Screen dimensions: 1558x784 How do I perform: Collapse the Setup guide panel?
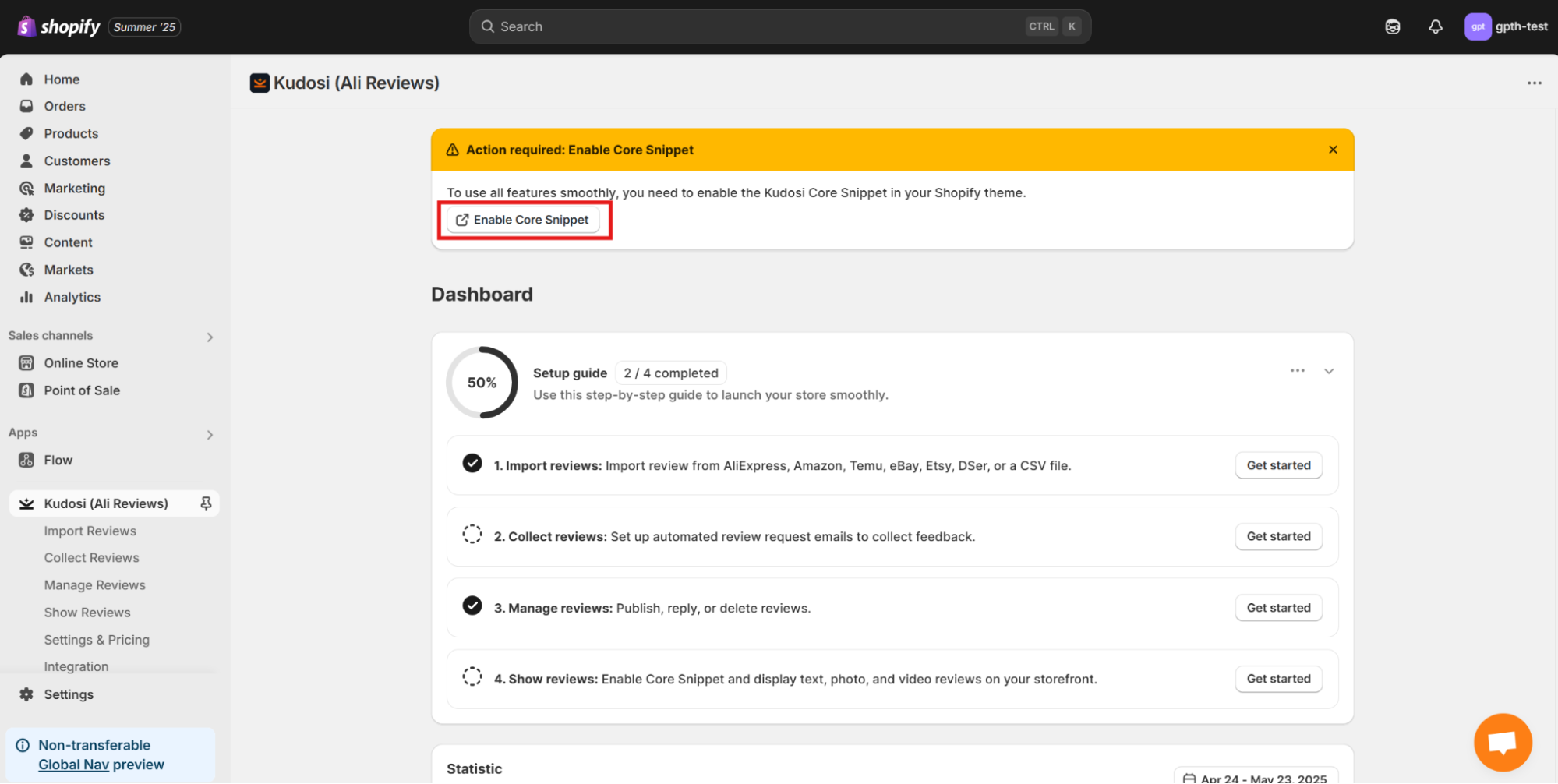point(1329,371)
